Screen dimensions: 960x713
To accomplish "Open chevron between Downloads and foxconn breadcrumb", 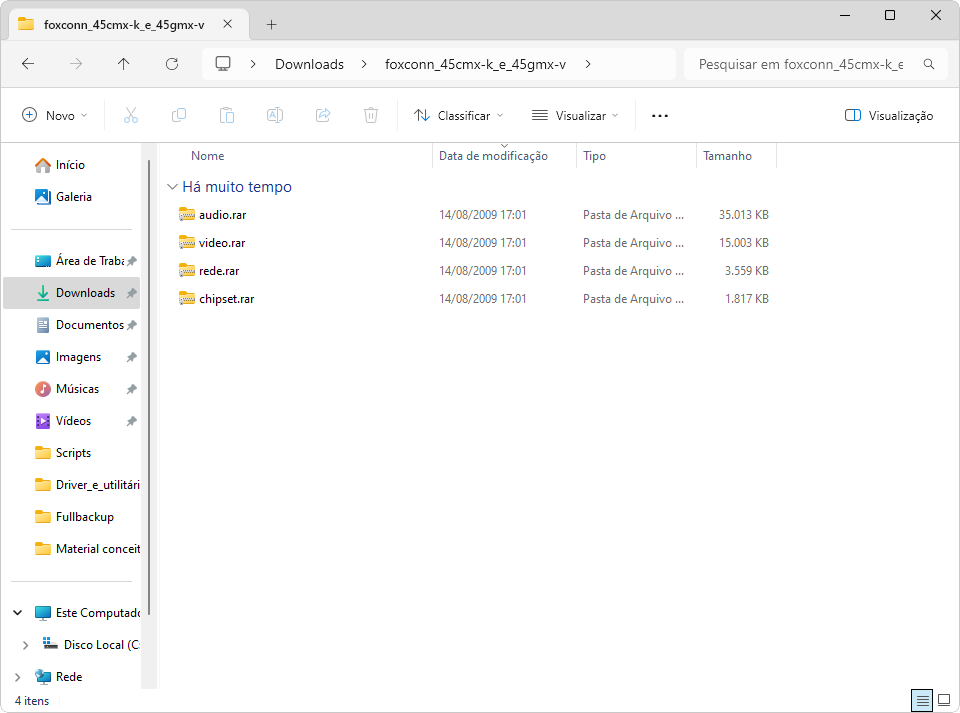I will point(364,64).
